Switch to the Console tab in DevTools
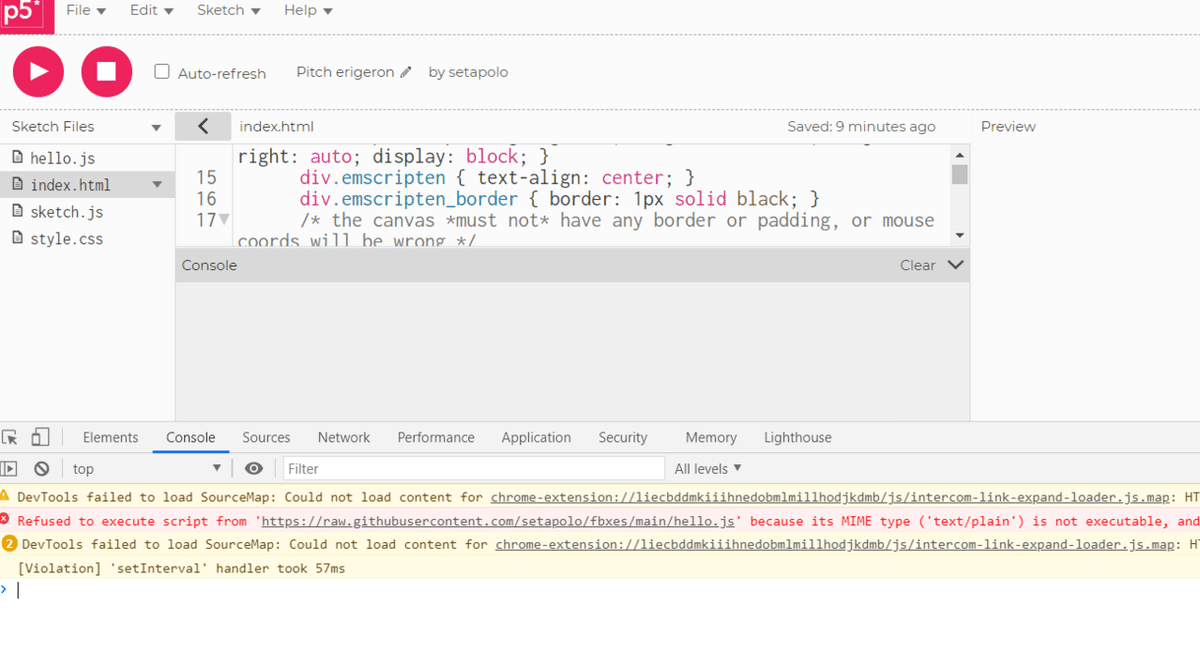 click(190, 437)
